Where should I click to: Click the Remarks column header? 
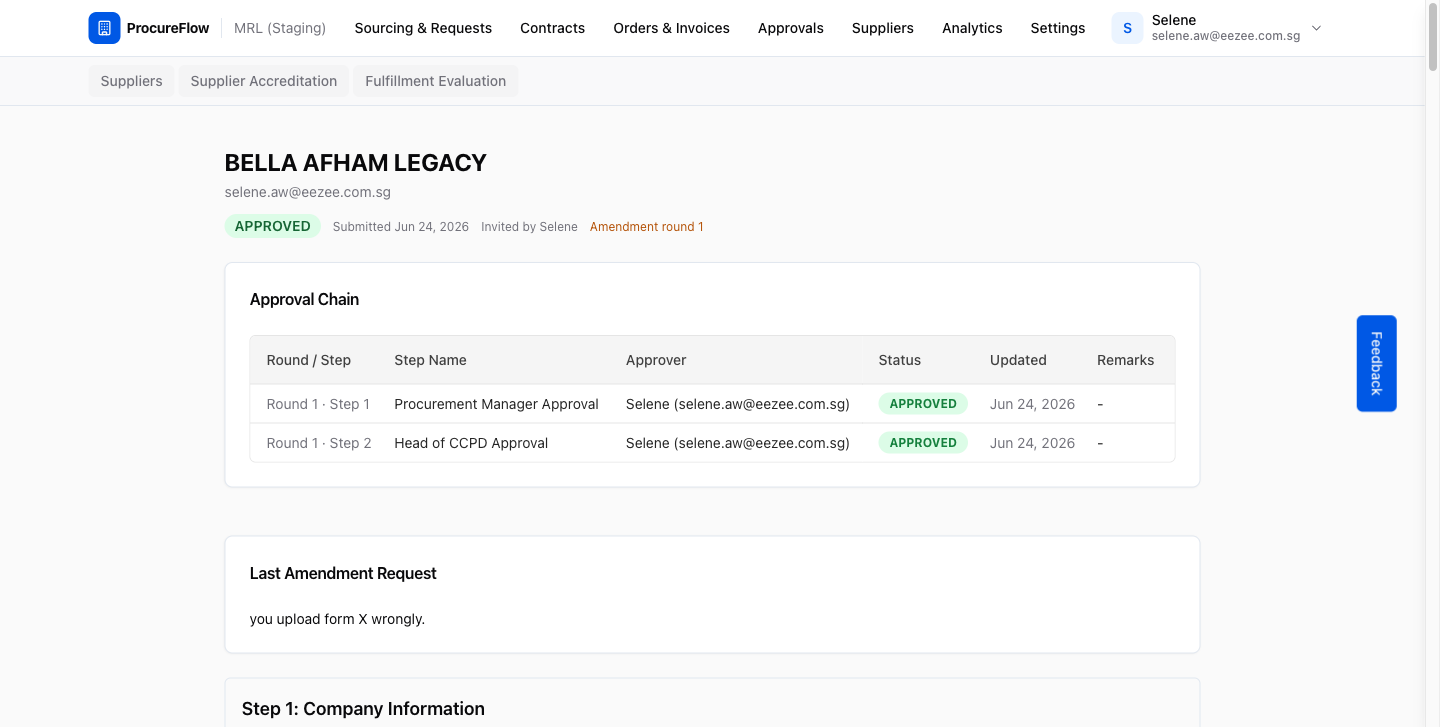[1126, 360]
